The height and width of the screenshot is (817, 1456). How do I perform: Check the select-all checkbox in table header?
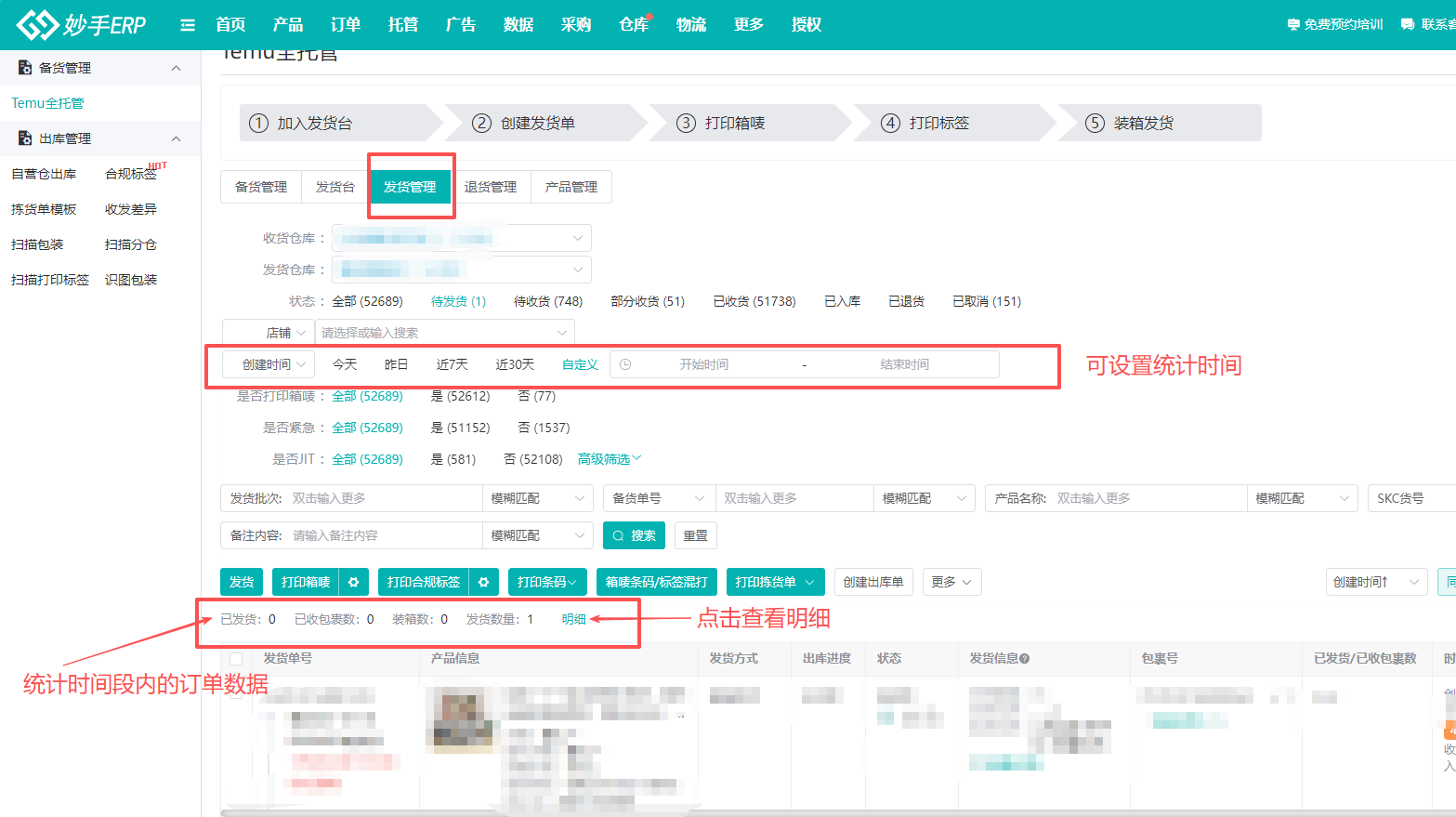(236, 659)
